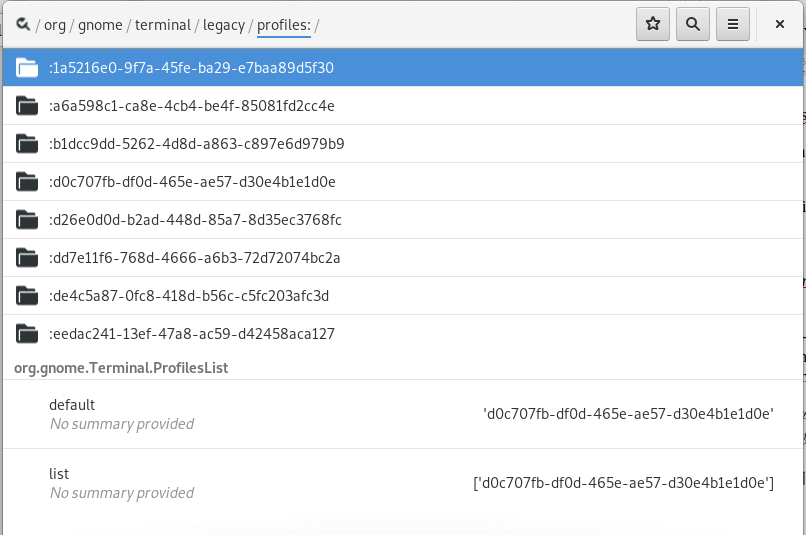Click folder icon of b1dcc9dd profile
This screenshot has height=535, width=806.
coord(27,143)
